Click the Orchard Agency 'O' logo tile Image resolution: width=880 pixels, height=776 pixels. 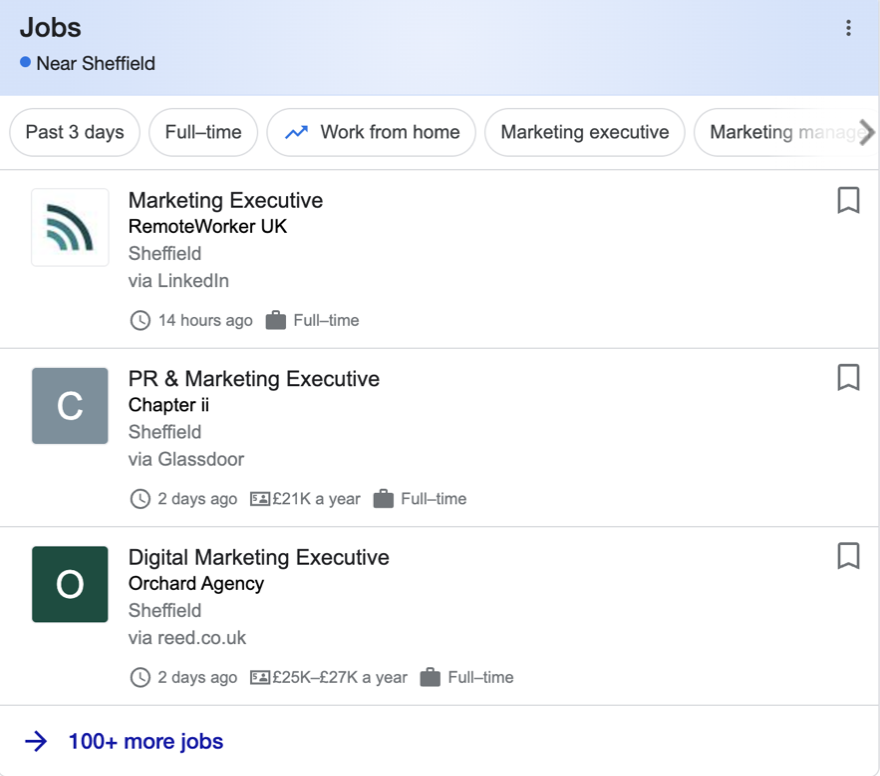(70, 584)
